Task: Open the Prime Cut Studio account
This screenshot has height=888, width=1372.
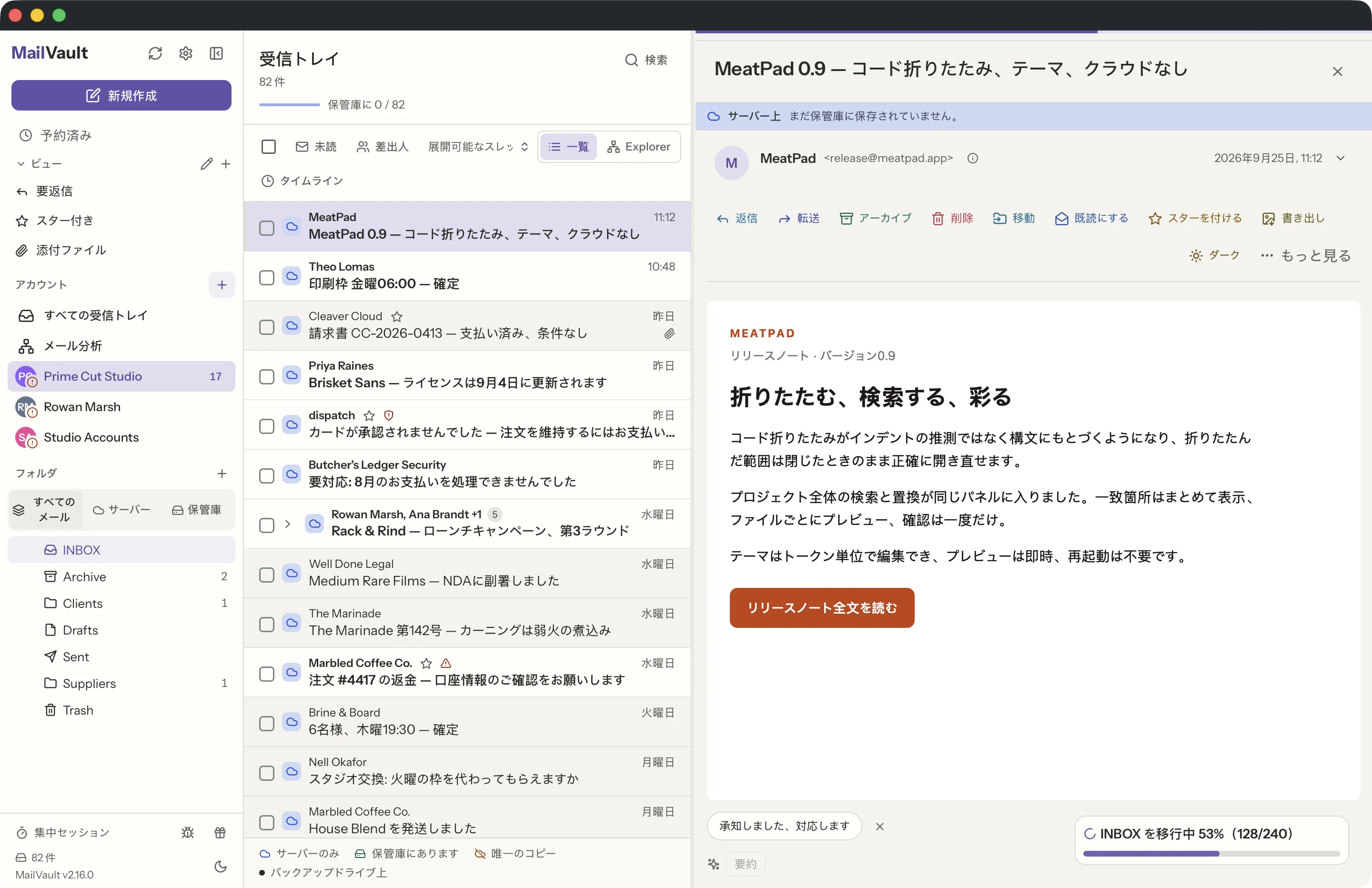Action: point(121,376)
